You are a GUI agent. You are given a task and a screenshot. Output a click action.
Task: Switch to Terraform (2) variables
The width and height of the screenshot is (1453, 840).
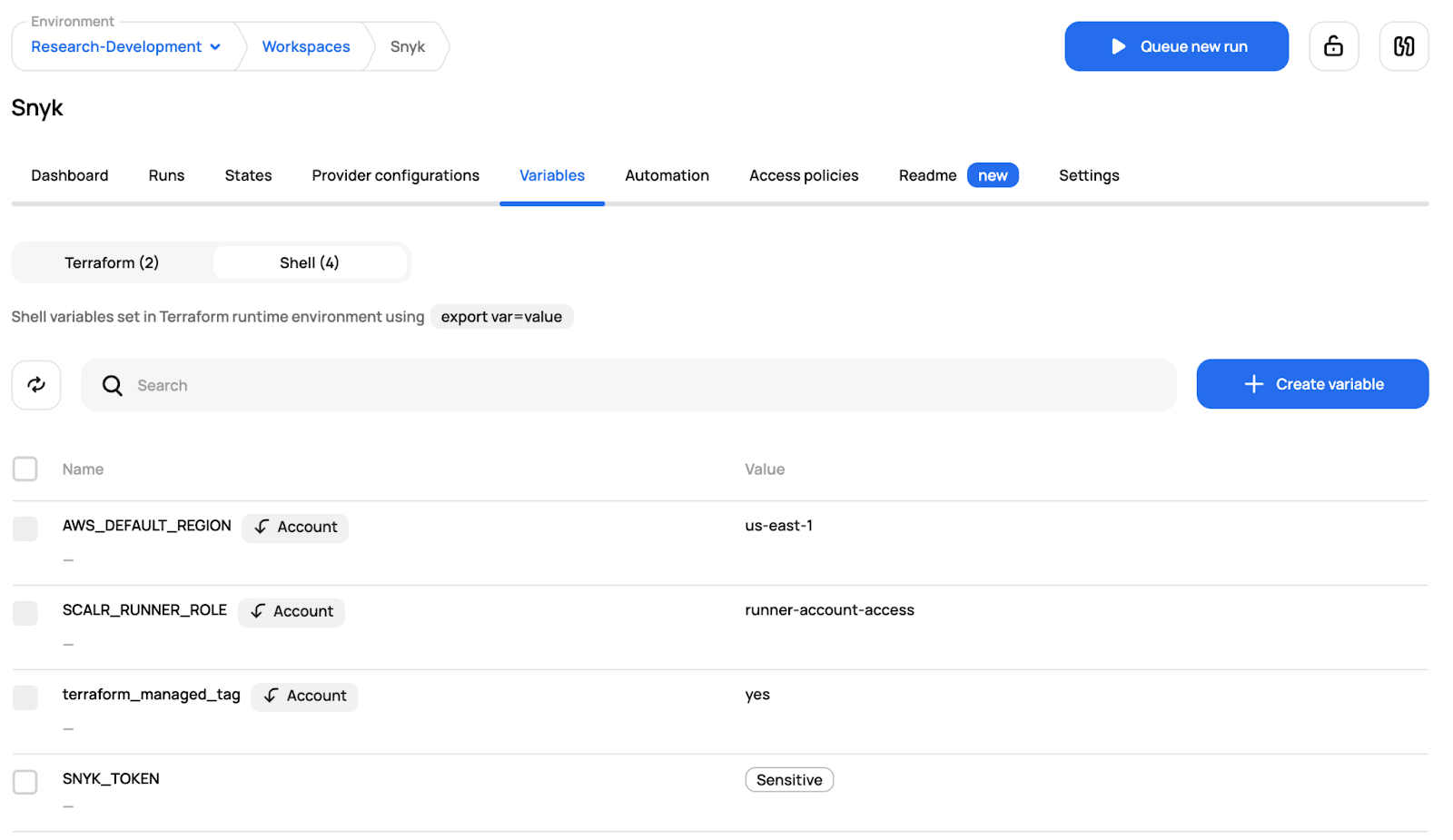point(112,262)
